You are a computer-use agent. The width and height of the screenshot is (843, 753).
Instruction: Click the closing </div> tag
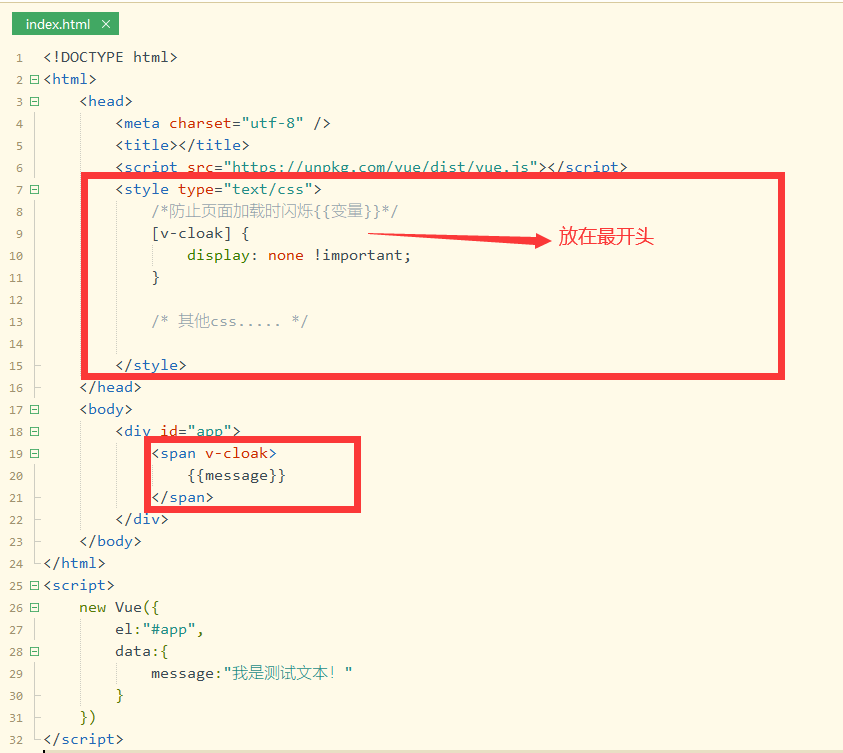click(142, 520)
